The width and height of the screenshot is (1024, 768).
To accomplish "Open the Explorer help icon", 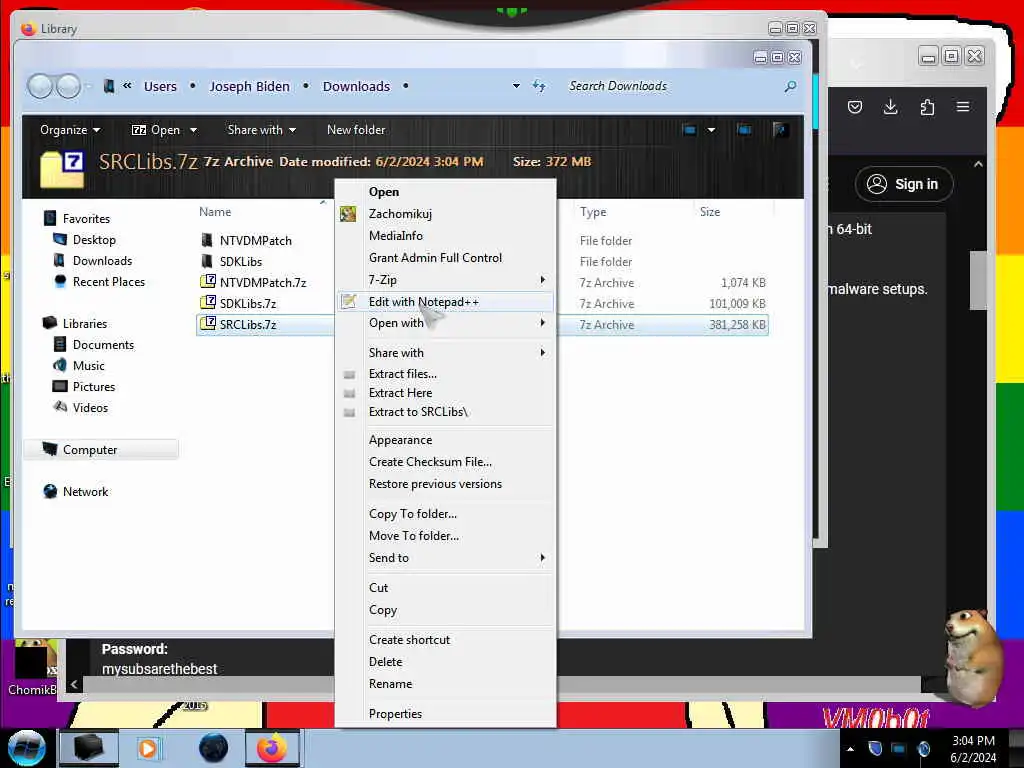I will [780, 130].
